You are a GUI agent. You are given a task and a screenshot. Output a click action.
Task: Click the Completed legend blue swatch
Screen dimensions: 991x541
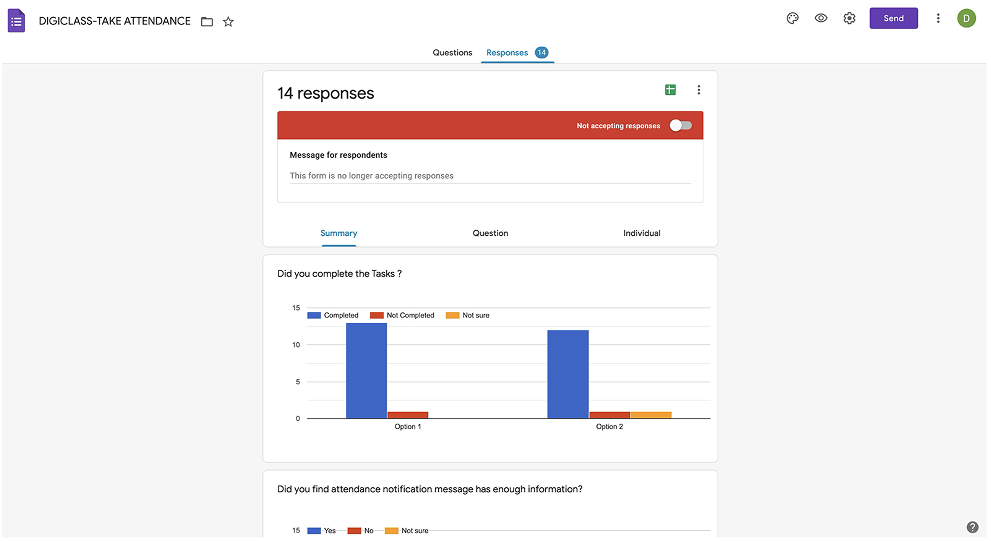coord(314,315)
